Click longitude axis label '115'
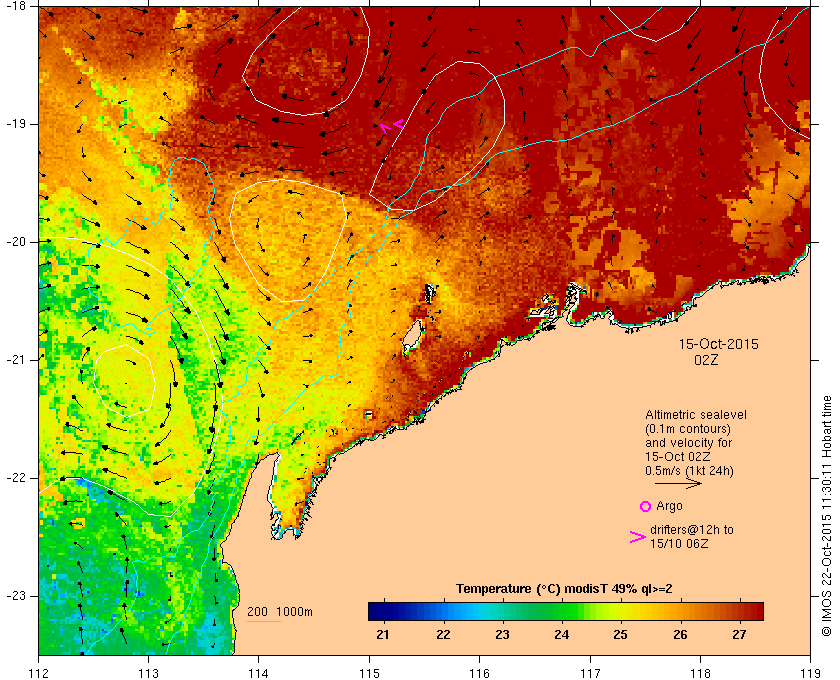Viewport: 840px width, 680px height. (x=369, y=673)
